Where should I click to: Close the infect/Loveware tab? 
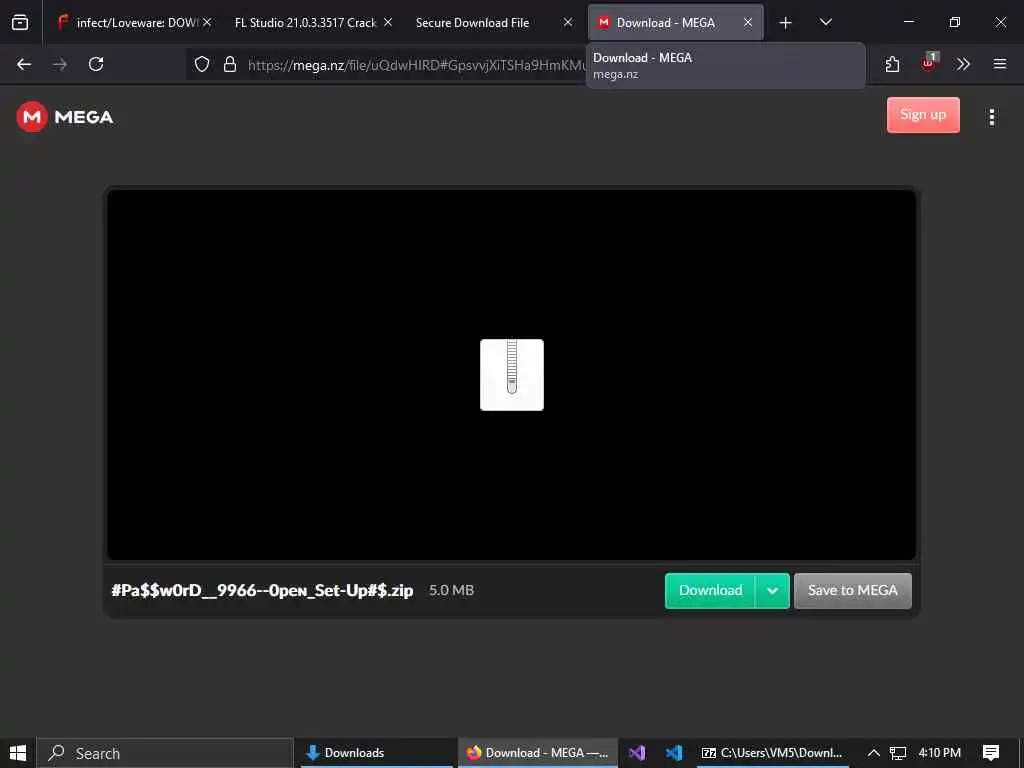207,22
